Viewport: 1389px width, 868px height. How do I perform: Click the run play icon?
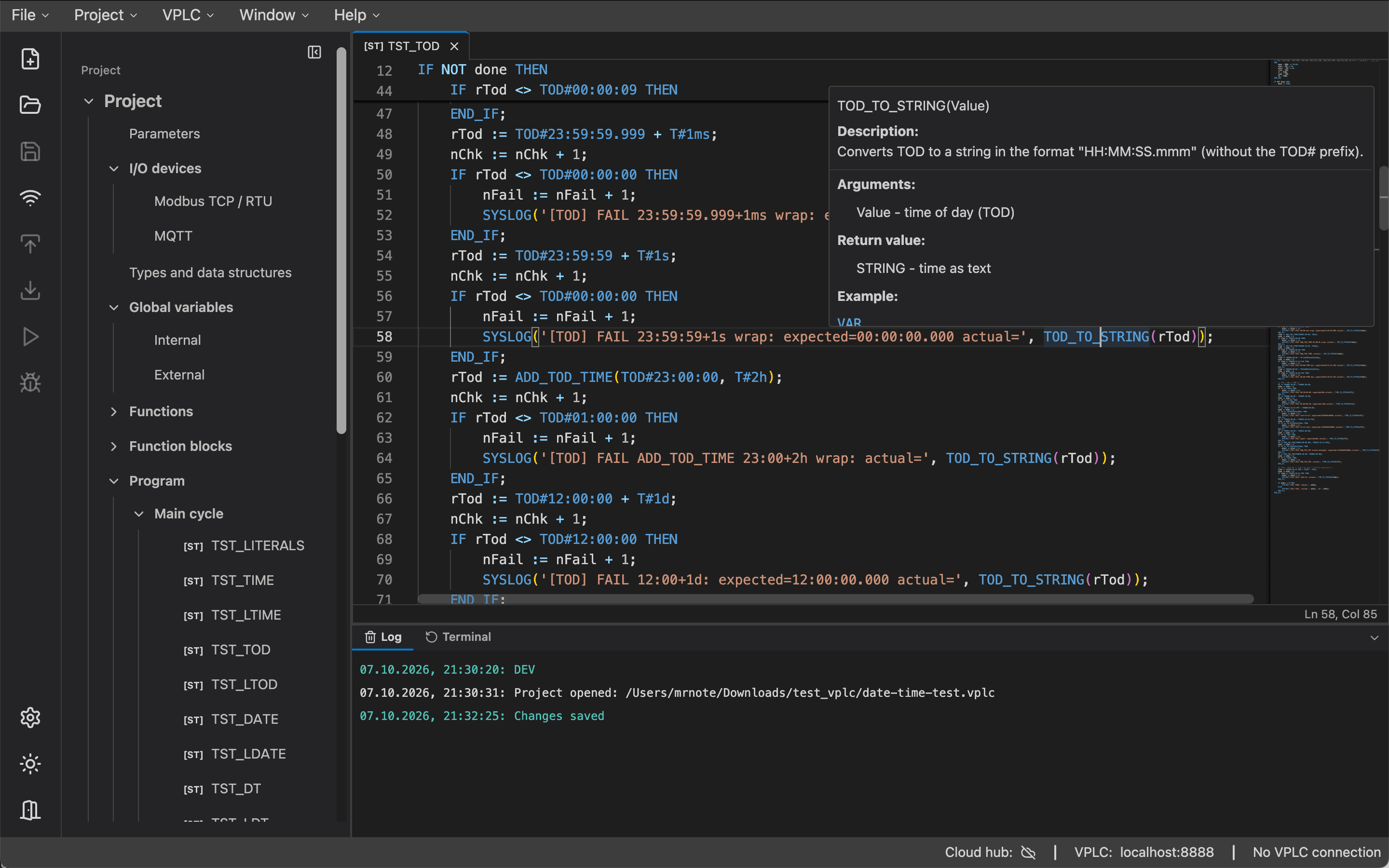[x=30, y=337]
